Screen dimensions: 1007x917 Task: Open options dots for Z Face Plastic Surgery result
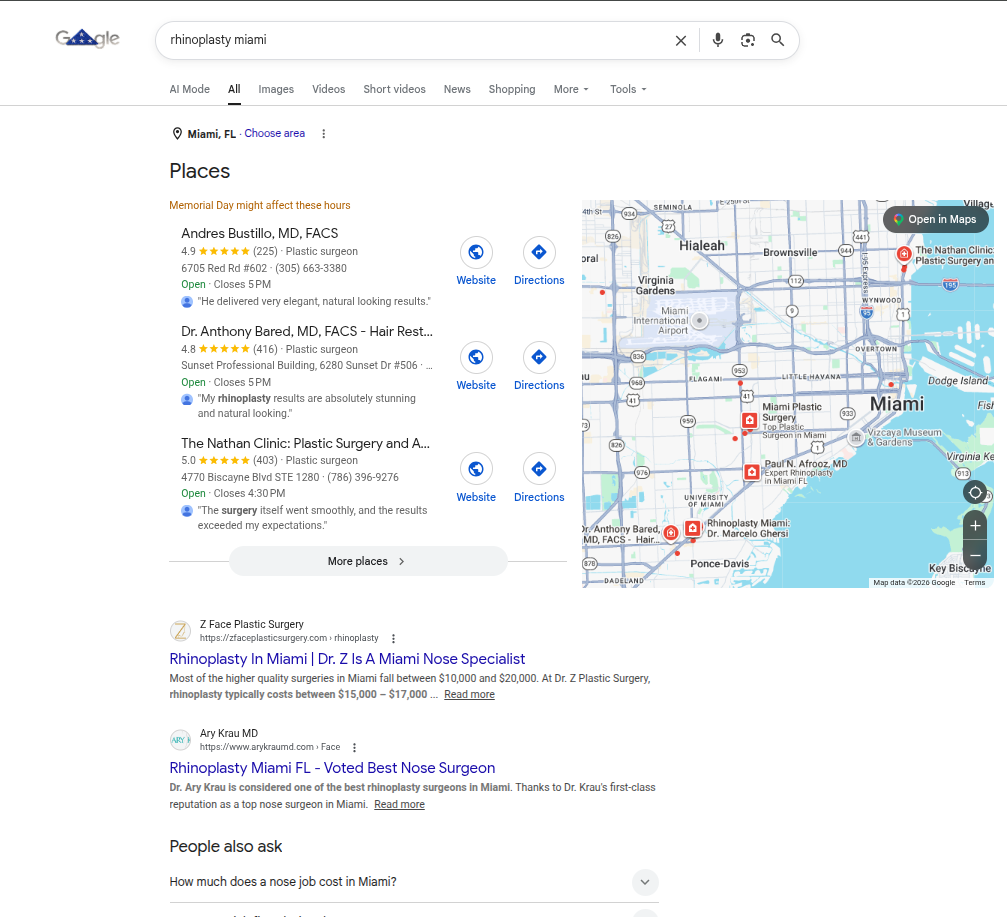point(394,638)
